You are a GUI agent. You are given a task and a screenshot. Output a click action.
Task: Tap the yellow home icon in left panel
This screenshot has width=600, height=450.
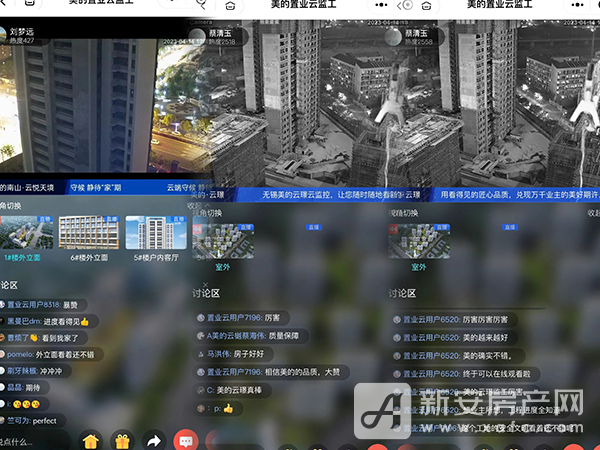tap(91, 441)
